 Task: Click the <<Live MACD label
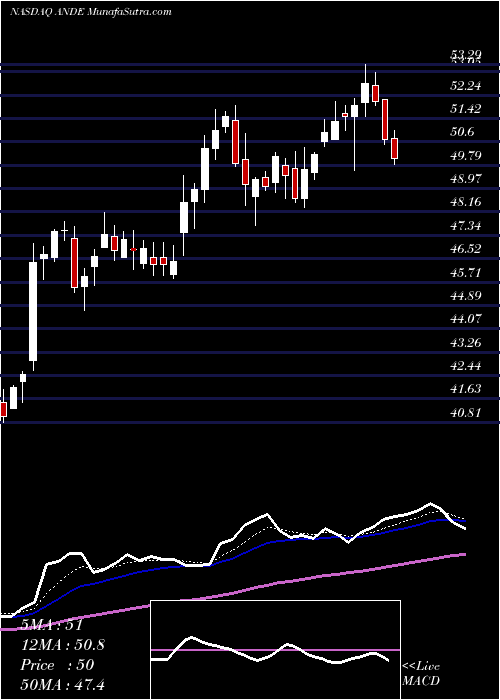click(421, 673)
